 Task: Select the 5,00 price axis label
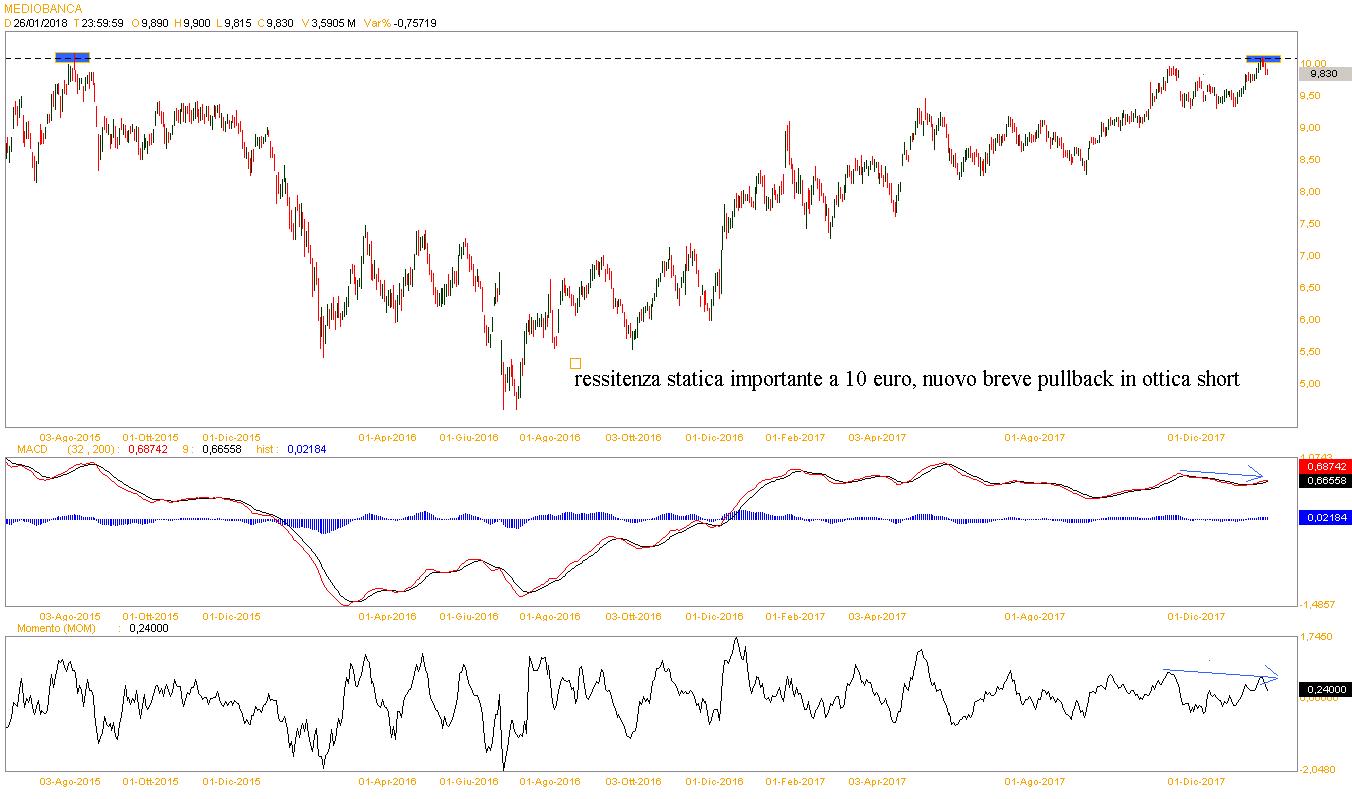coord(1312,384)
